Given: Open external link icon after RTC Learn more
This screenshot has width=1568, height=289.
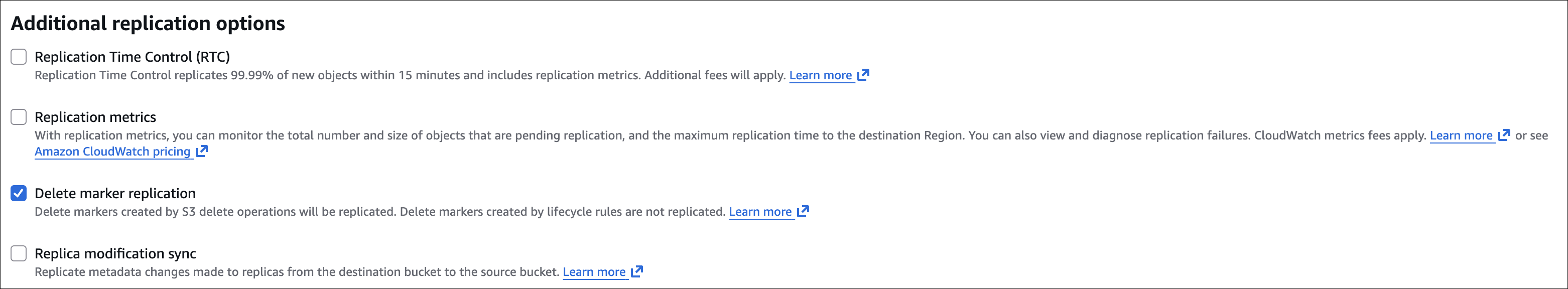Looking at the screenshot, I should (x=863, y=75).
